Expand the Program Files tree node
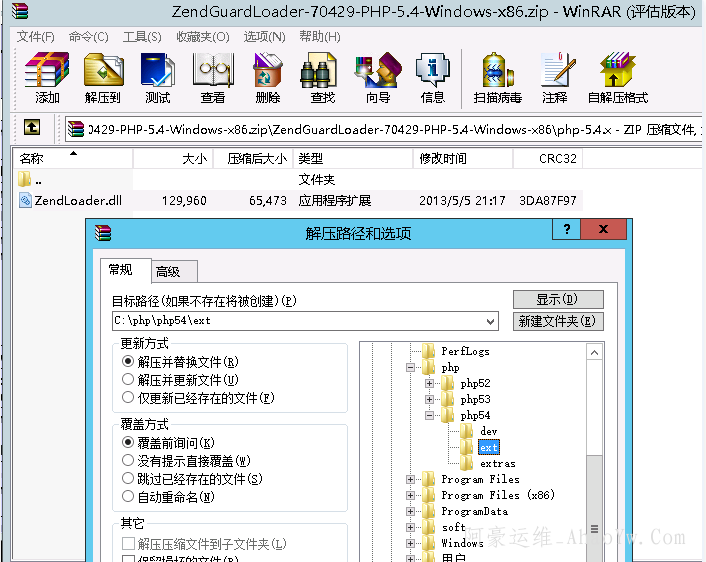The height and width of the screenshot is (562, 706). 410,480
